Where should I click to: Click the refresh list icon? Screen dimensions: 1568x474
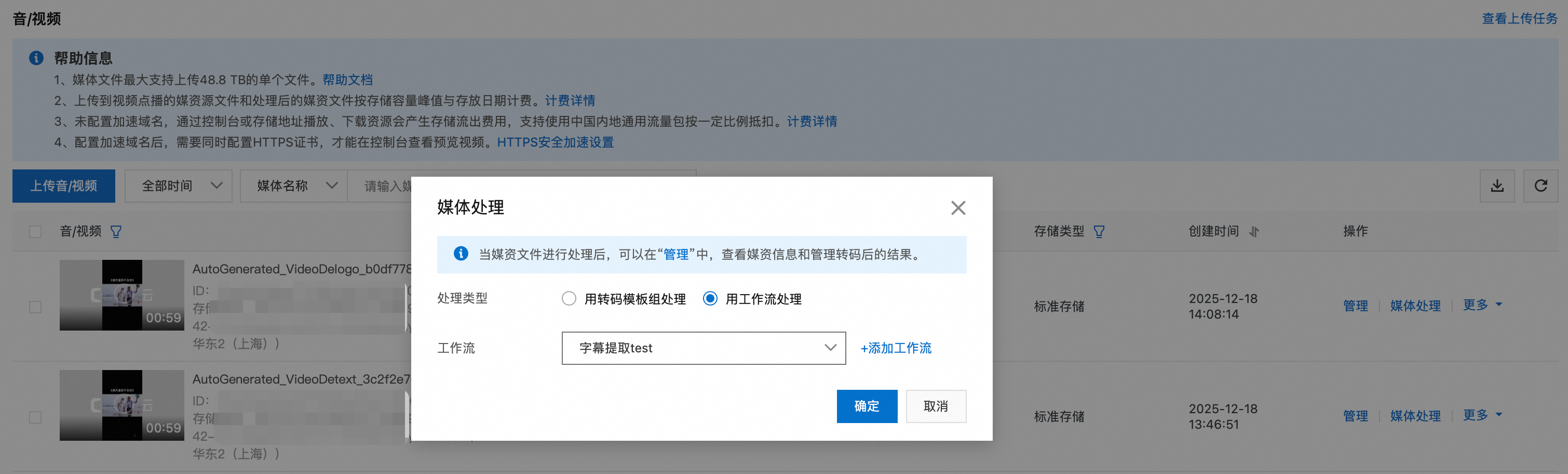[x=1540, y=186]
